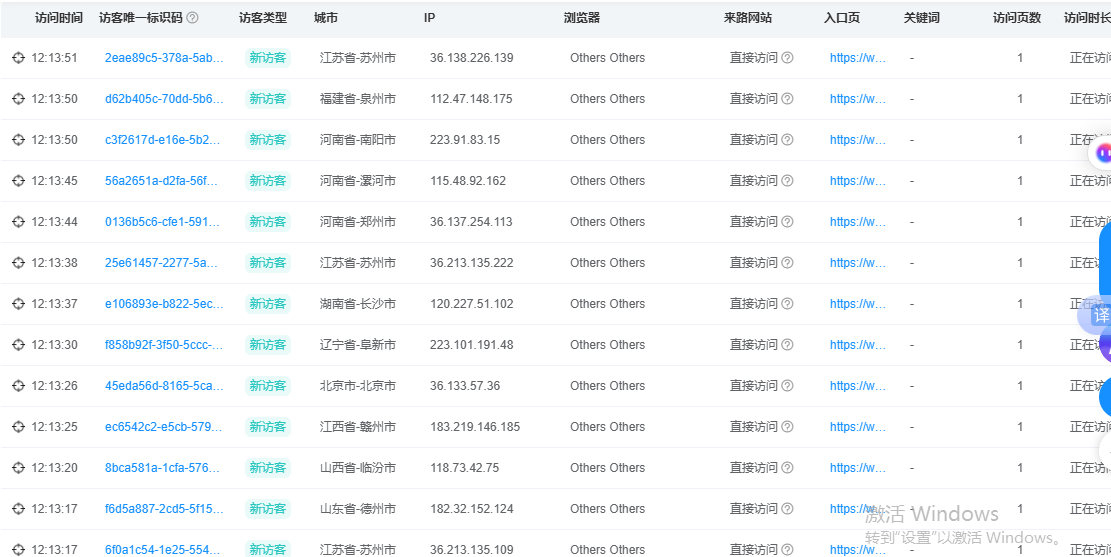Expand the 12:13:26 visit row
This screenshot has height=557, width=1111.
18,386
